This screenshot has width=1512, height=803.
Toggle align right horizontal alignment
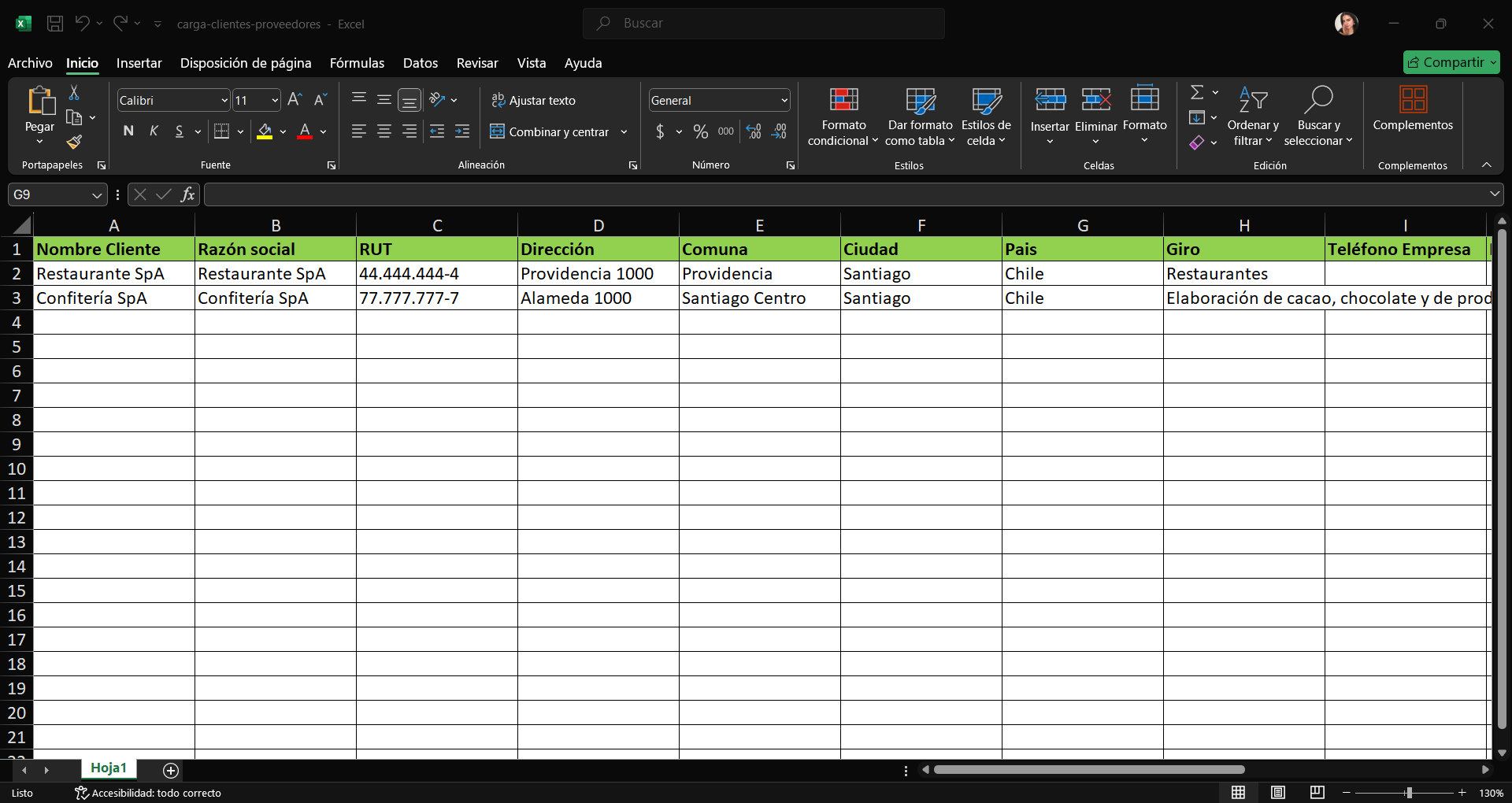pyautogui.click(x=409, y=131)
